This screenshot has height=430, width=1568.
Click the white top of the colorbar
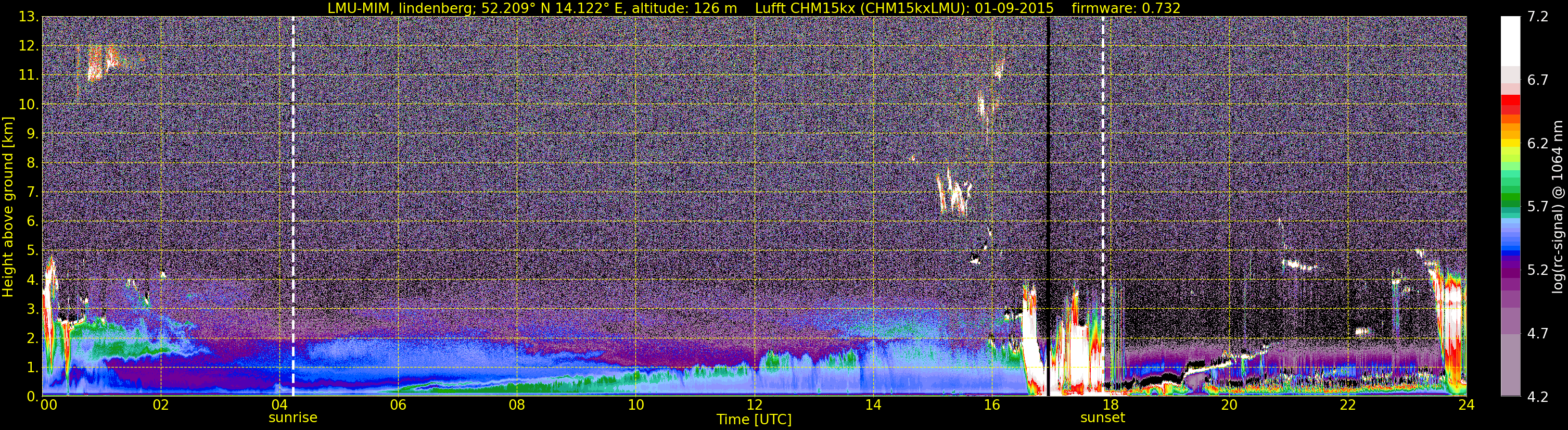point(1510,40)
